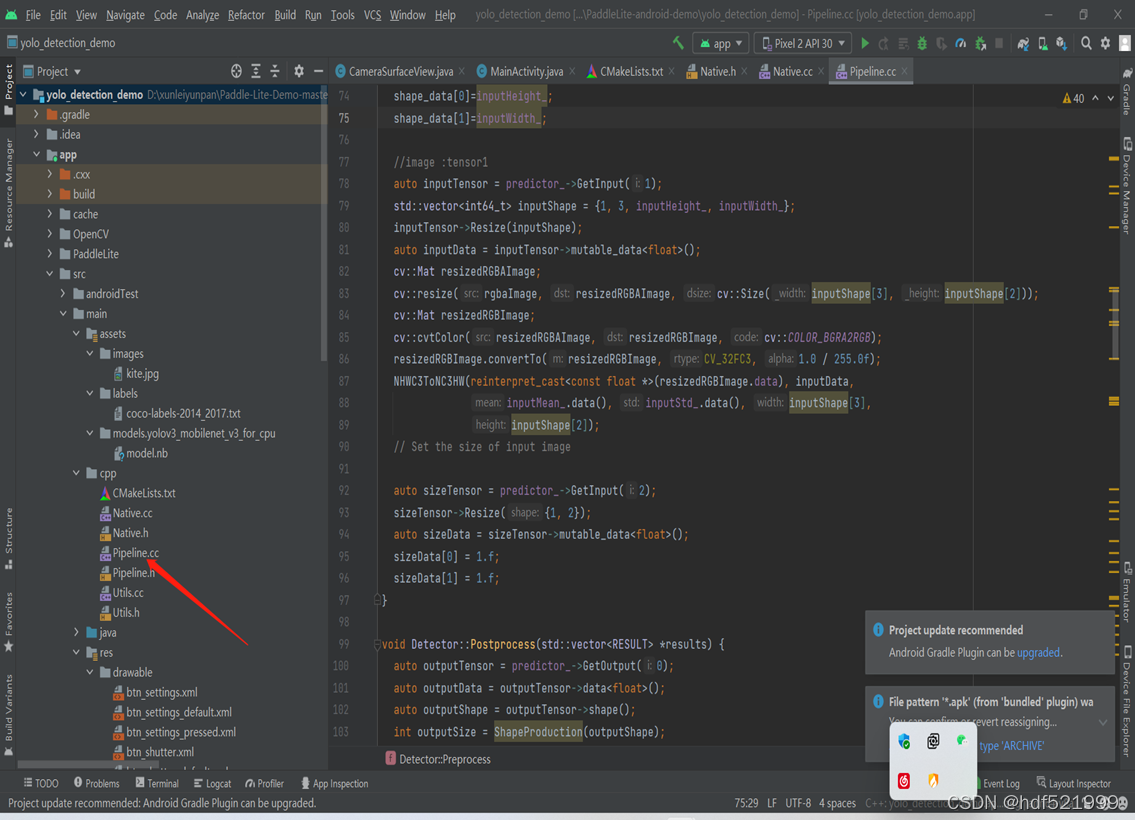The width and height of the screenshot is (1135, 820).
Task: Open the Layout Inspector
Action: pos(1073,783)
